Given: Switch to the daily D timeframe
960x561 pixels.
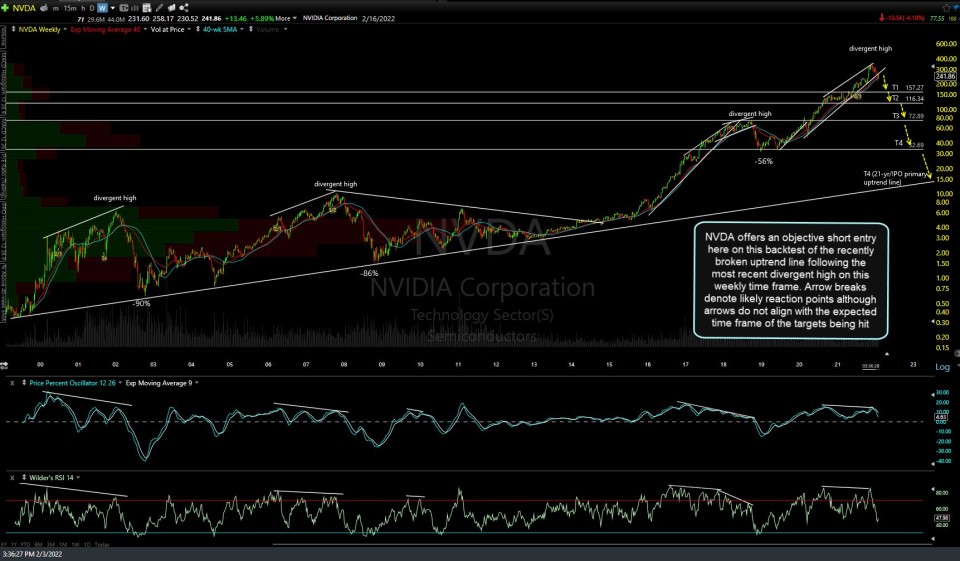Looking at the screenshot, I should click(x=91, y=7).
